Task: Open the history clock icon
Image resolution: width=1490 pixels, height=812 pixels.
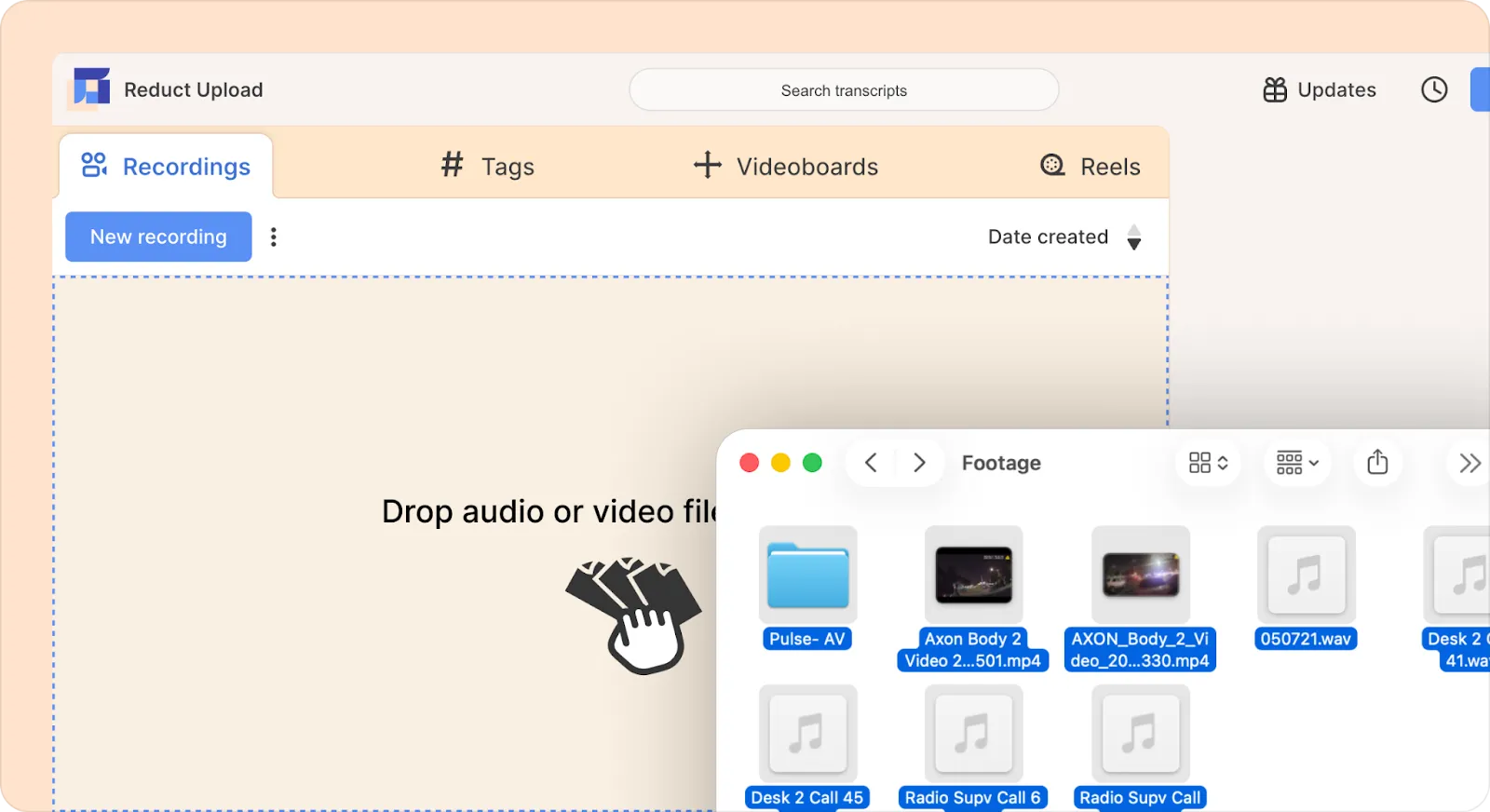Action: (x=1434, y=89)
